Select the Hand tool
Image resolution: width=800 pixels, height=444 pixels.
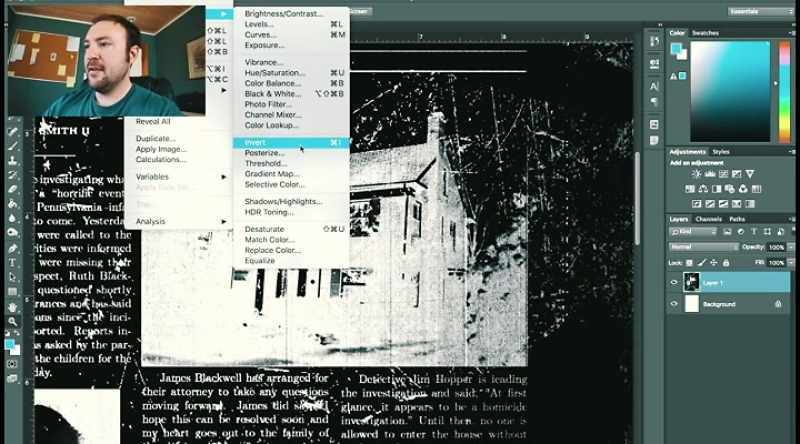tap(12, 307)
